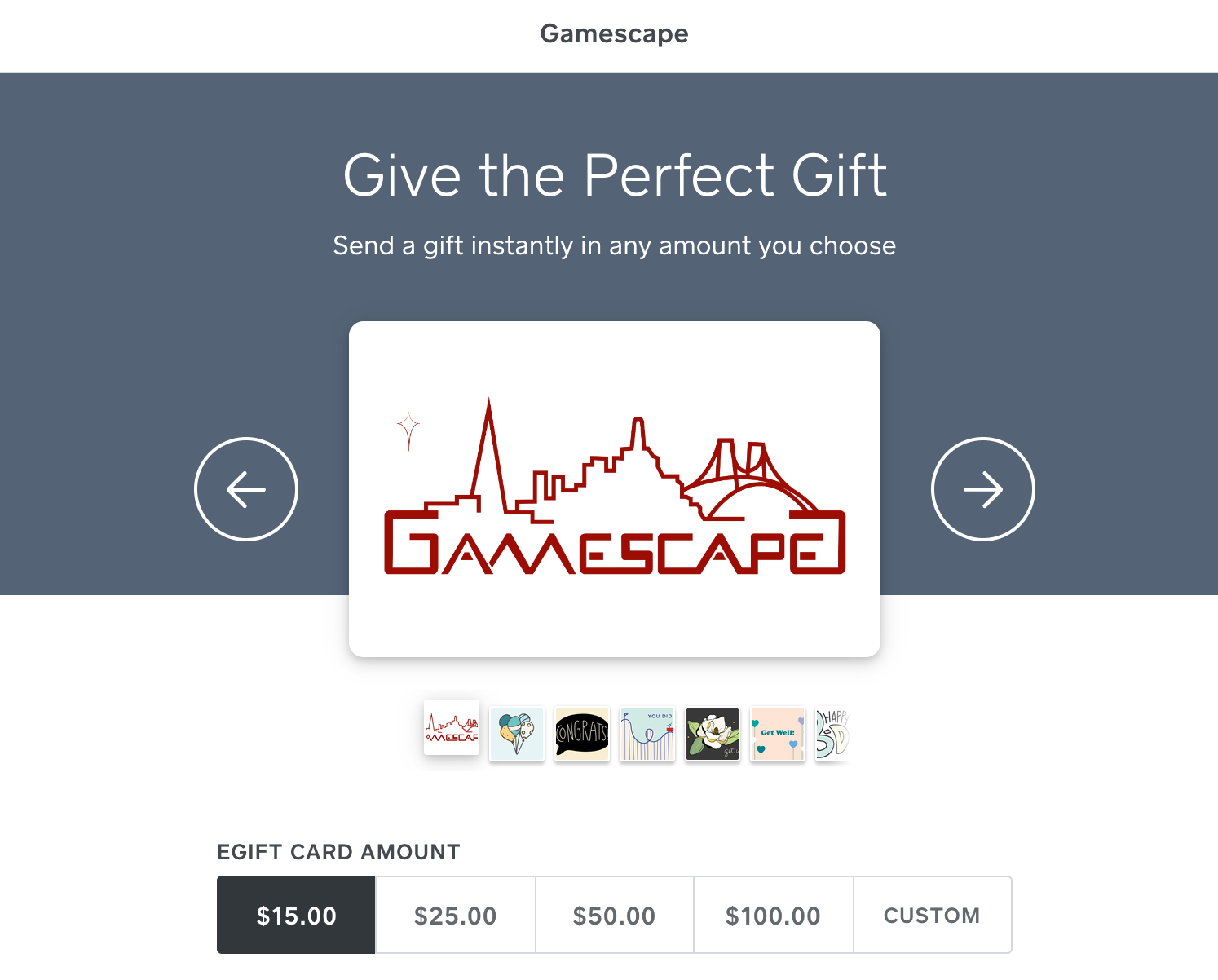The width and height of the screenshot is (1218, 980).
Task: Select the Gamescape skyline logo thumbnail
Action: 452,727
